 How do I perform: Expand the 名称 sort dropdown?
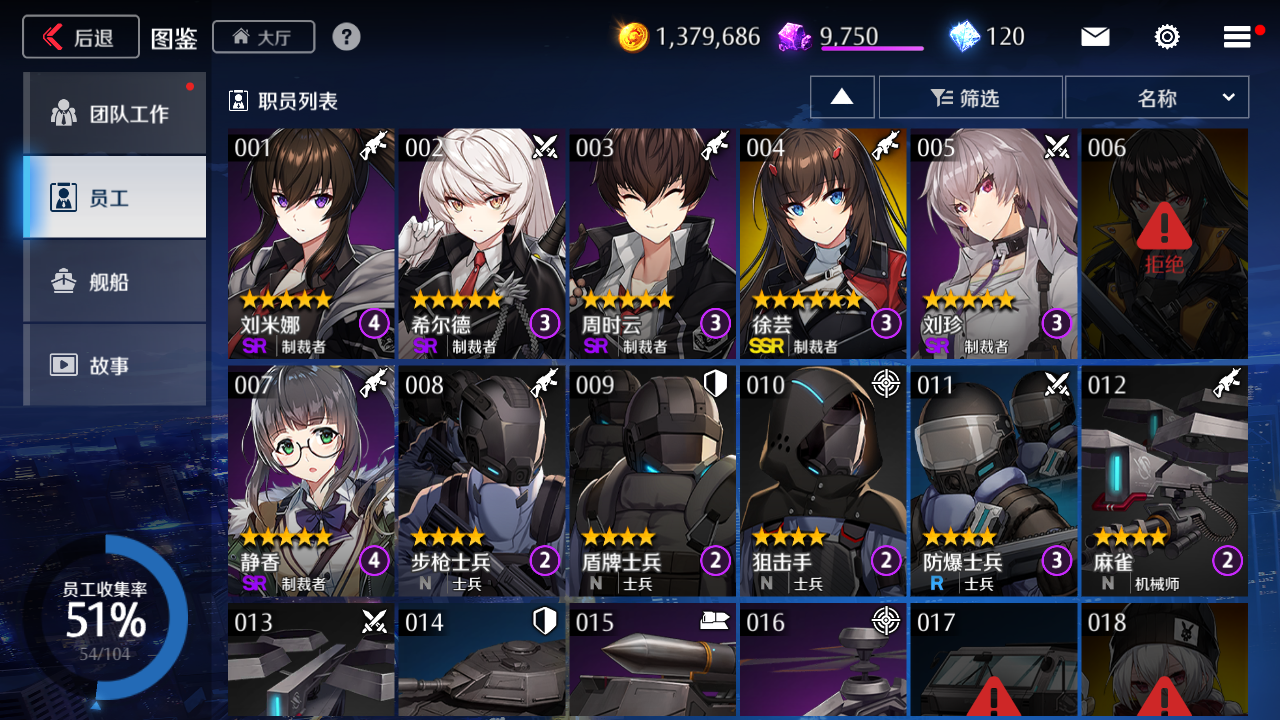(x=1157, y=97)
